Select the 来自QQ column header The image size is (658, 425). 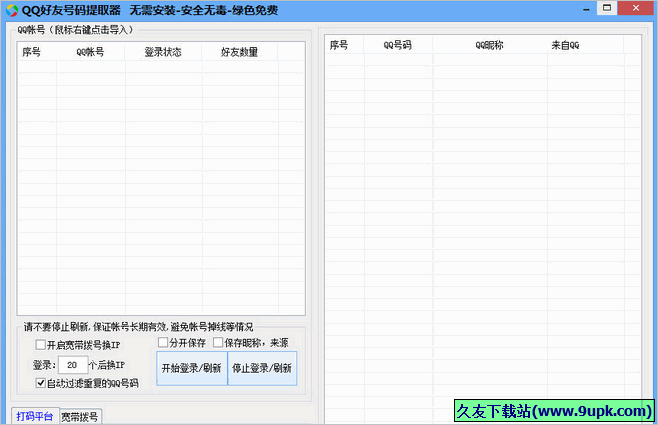[585, 45]
